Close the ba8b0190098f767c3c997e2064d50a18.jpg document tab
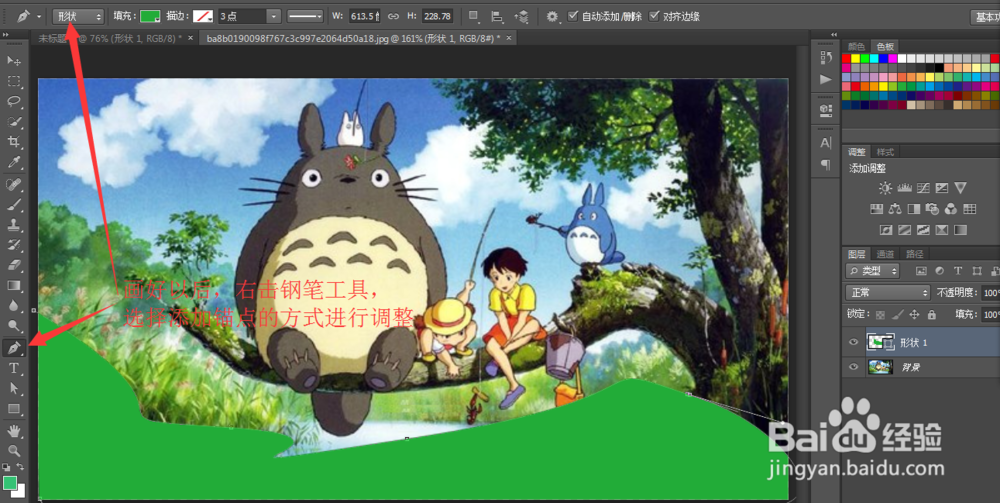 [x=509, y=38]
